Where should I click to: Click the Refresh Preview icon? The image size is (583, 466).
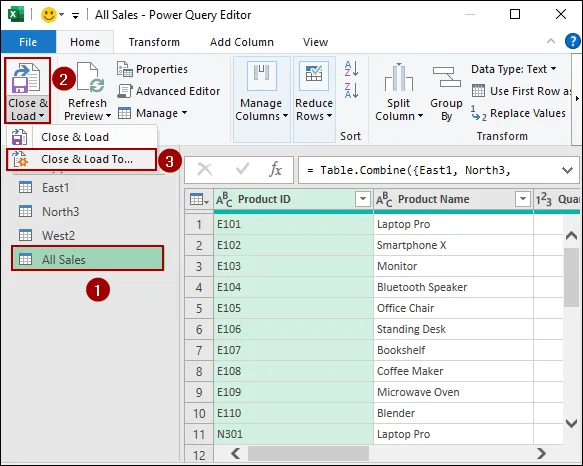(x=90, y=77)
